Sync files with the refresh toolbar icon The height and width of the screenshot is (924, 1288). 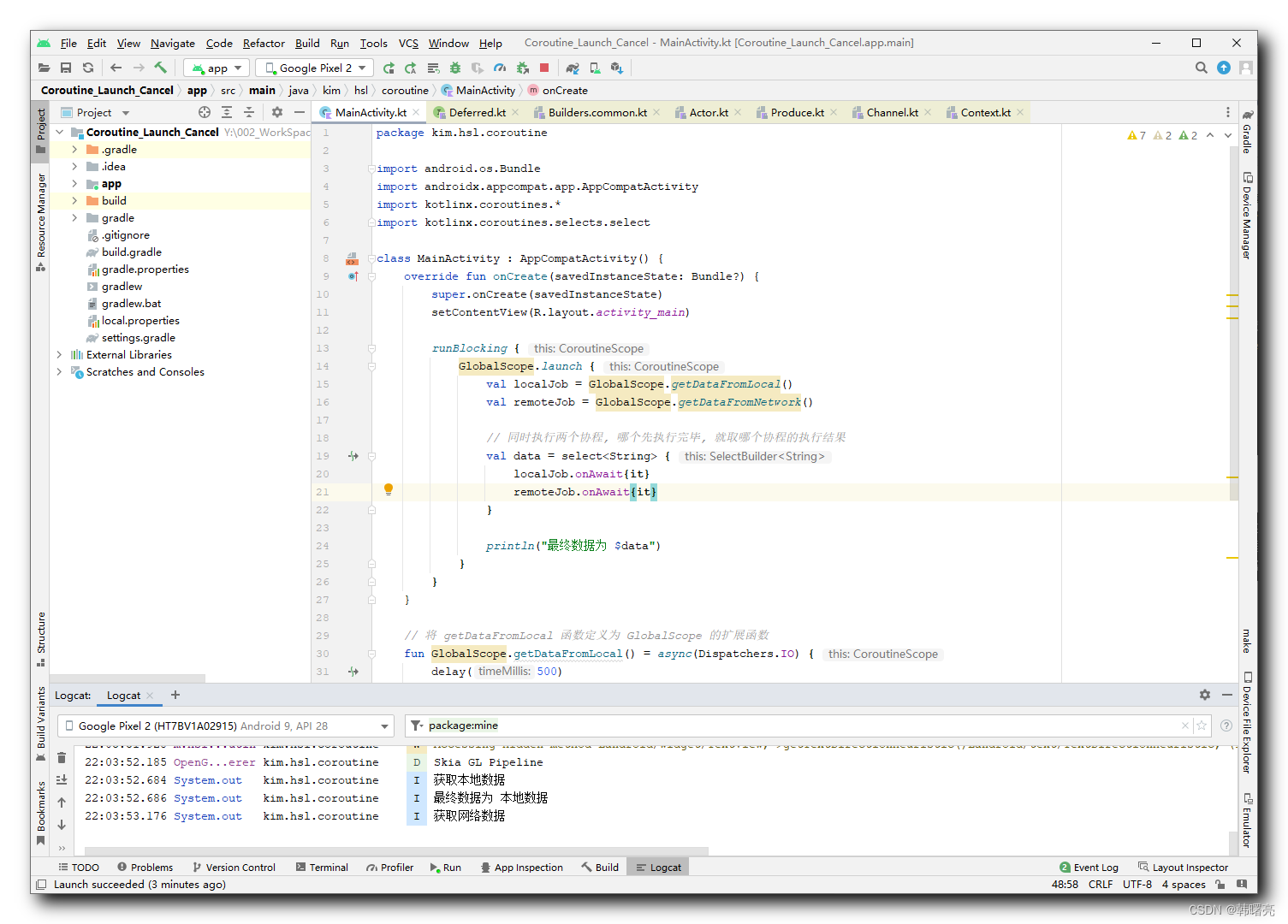(88, 68)
